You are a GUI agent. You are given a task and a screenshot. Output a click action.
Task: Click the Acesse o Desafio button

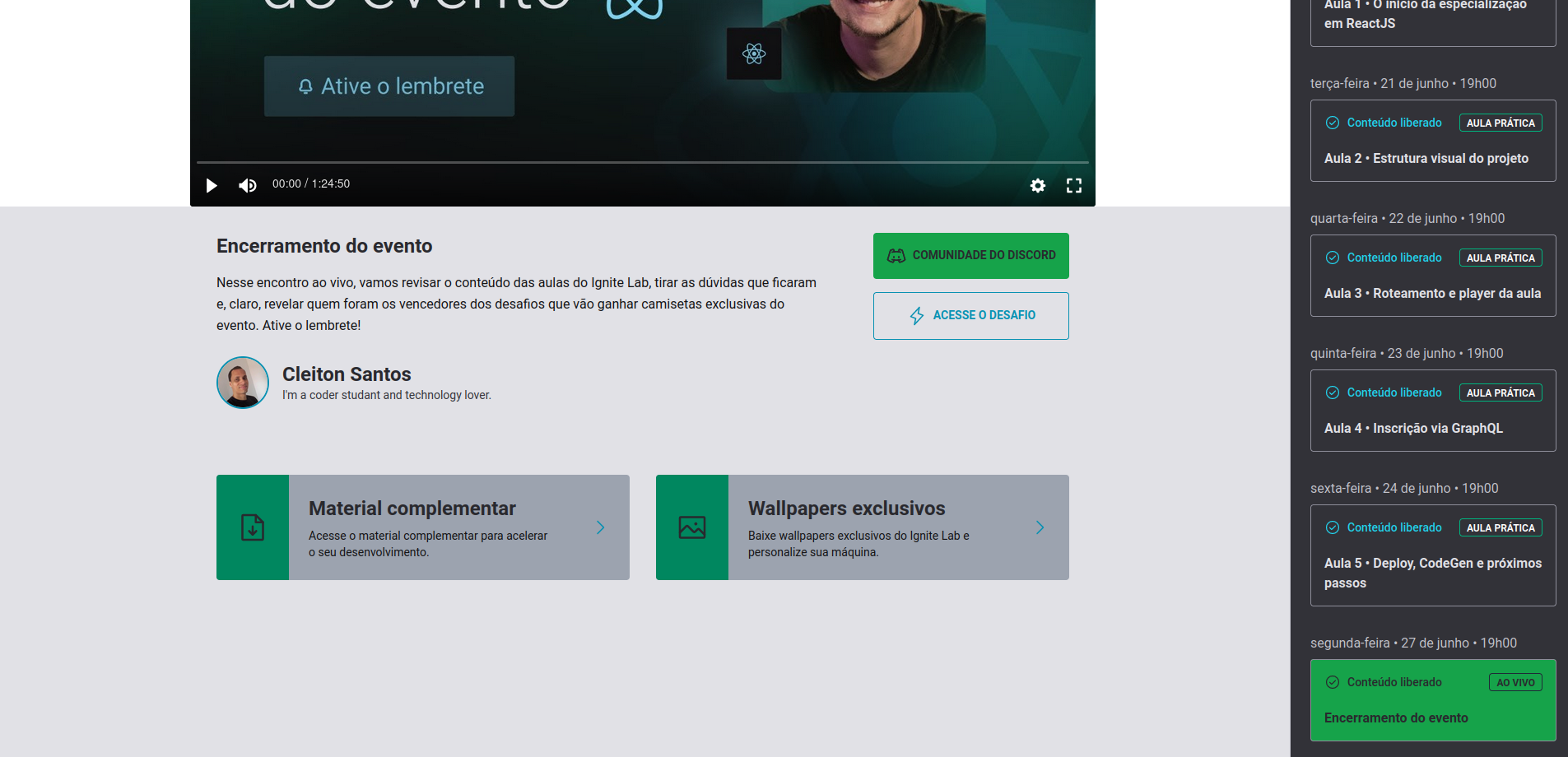[970, 315]
